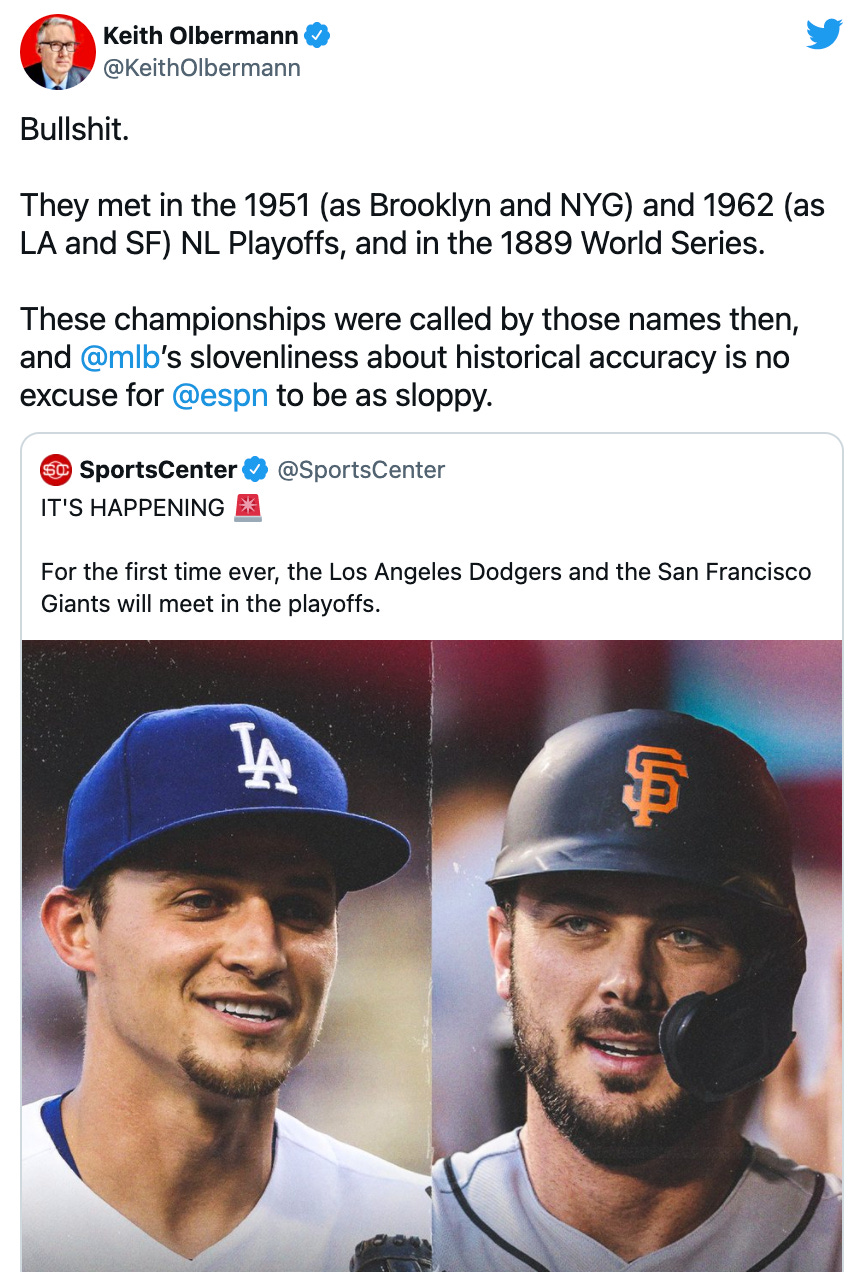860x1272 pixels.
Task: Click the red siren emoji
Action: point(247,508)
